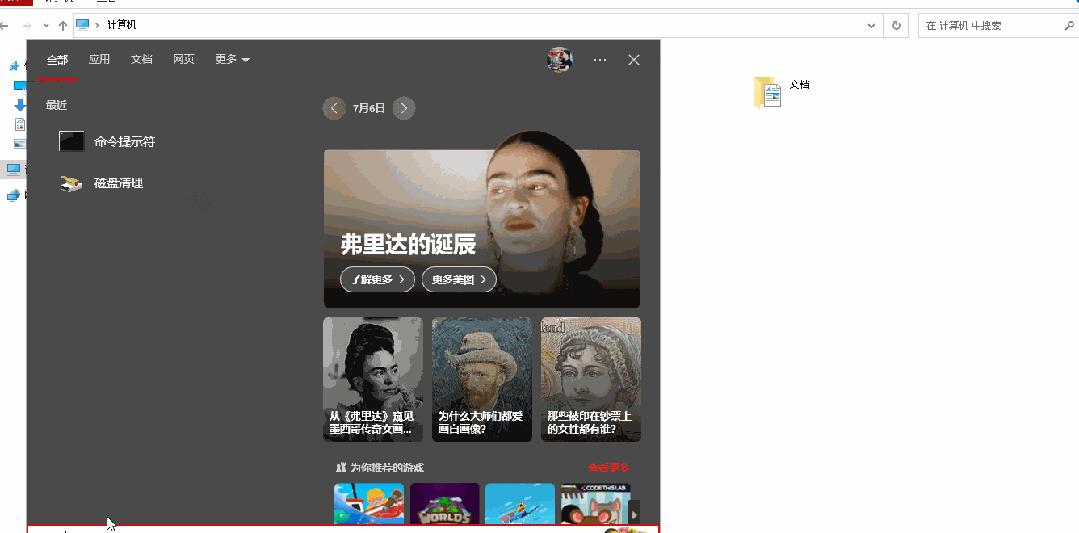Expand the address bar history dropdown
This screenshot has width=1079, height=533.
(x=871, y=25)
